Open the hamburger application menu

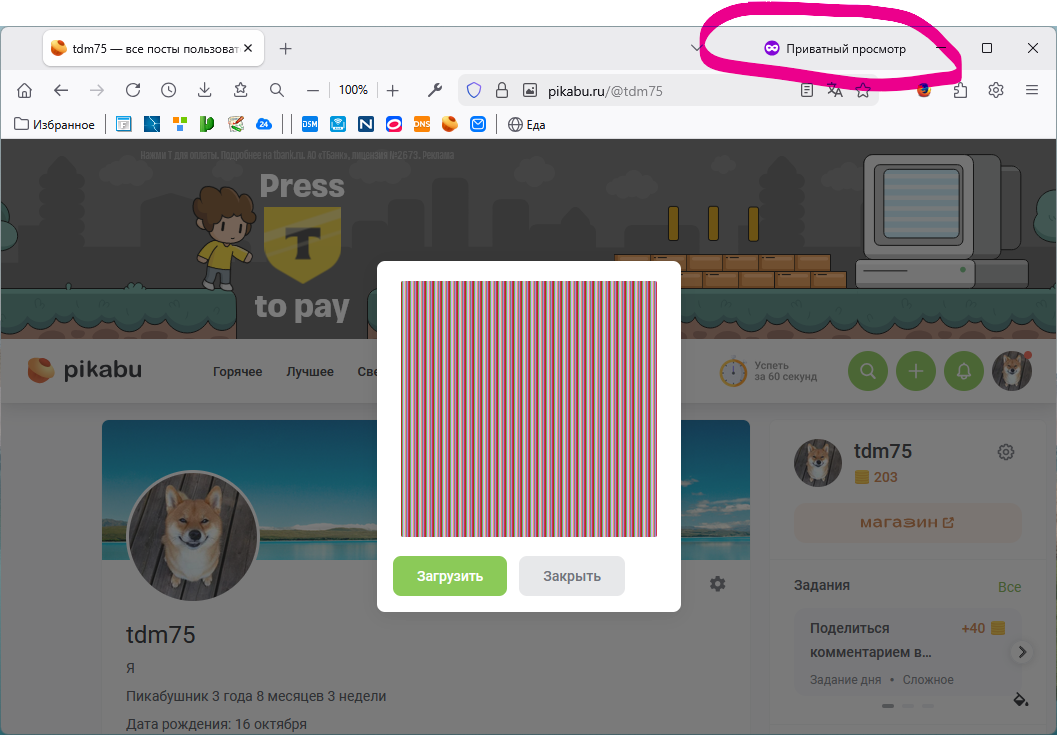[x=1032, y=90]
